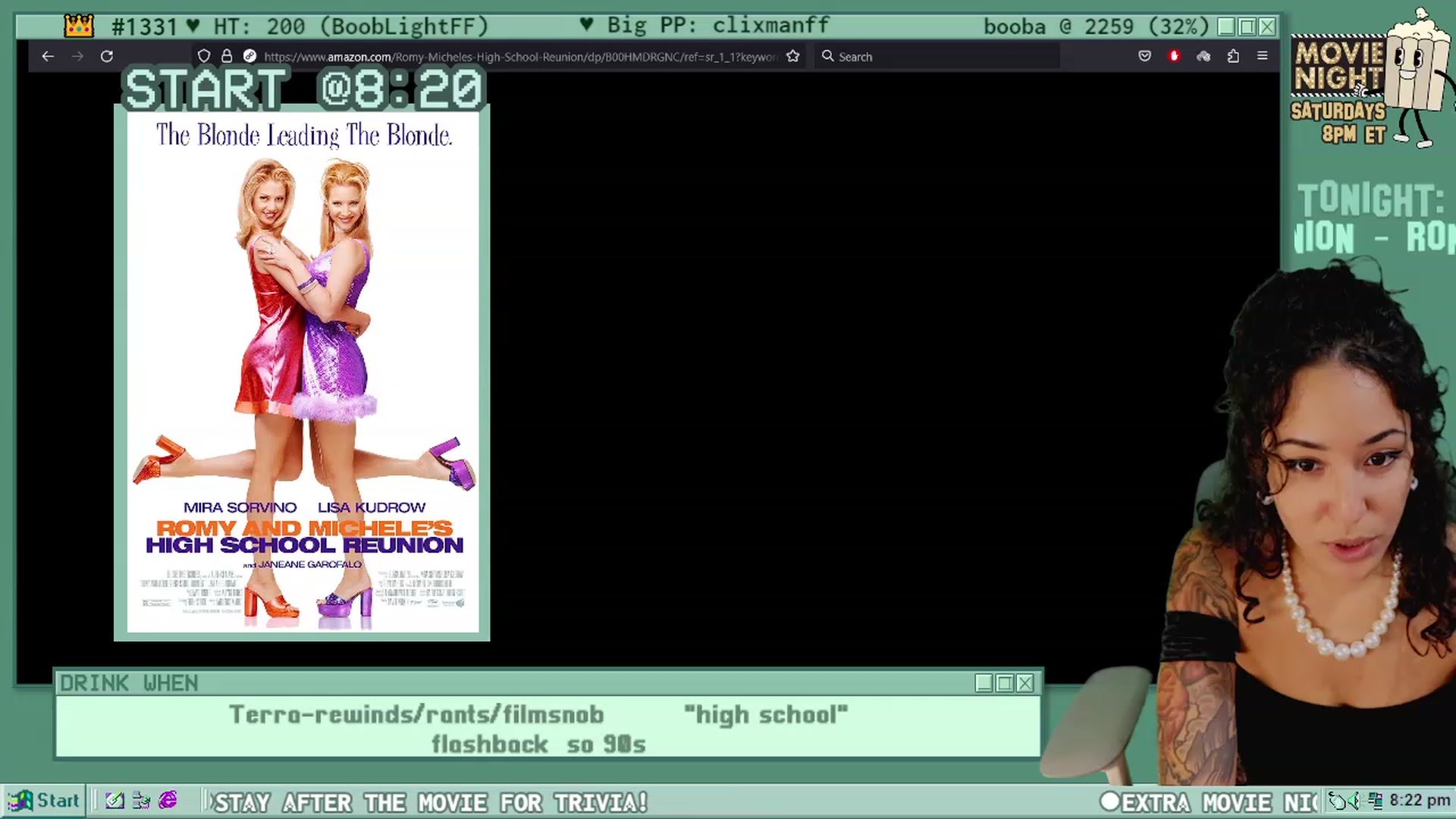Maximize the DRINK WHEN window
The height and width of the screenshot is (819, 1456).
click(1005, 683)
